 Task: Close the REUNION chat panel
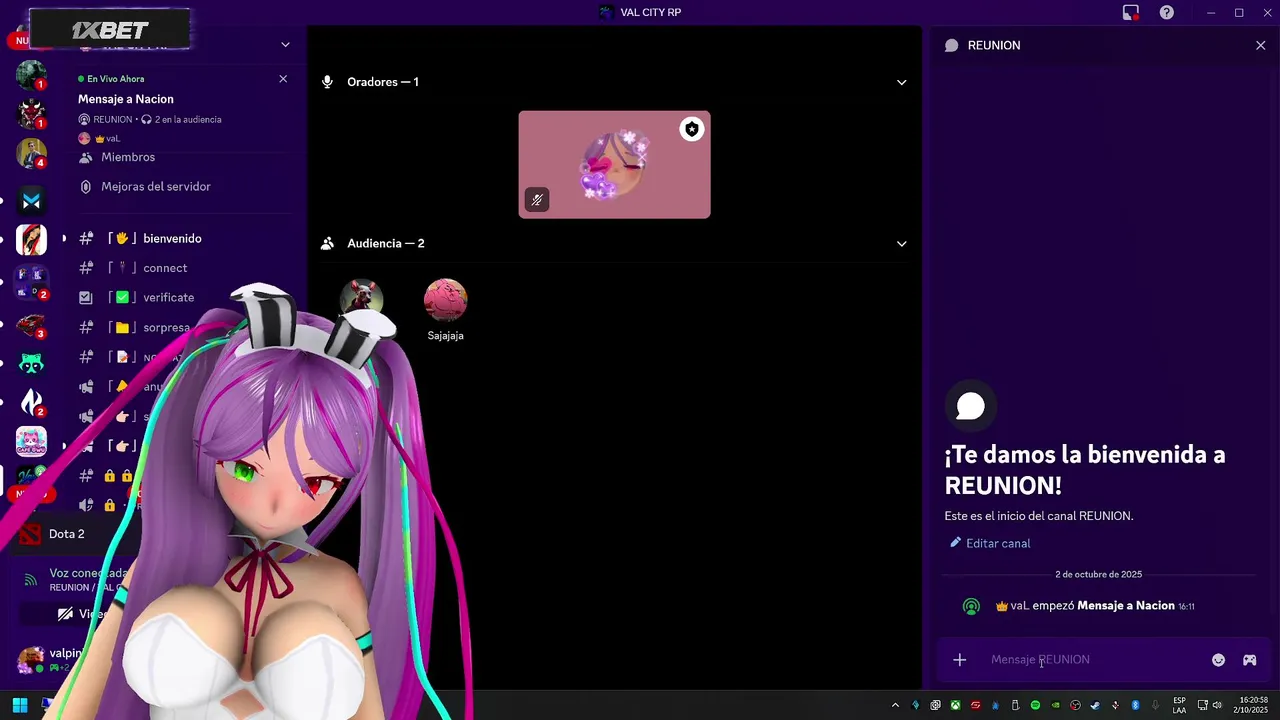point(1260,45)
